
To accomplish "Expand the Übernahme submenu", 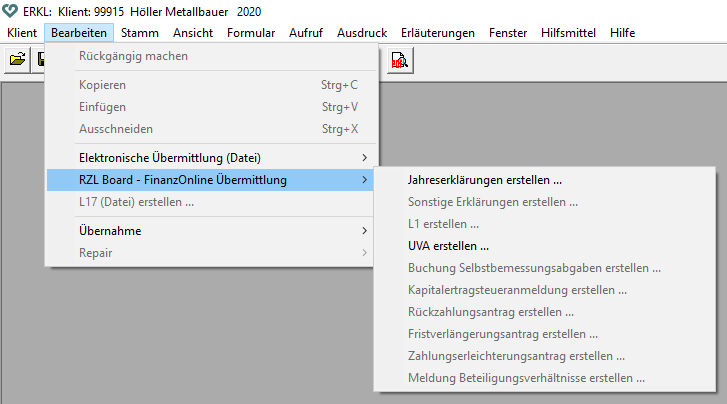I will click(x=212, y=231).
